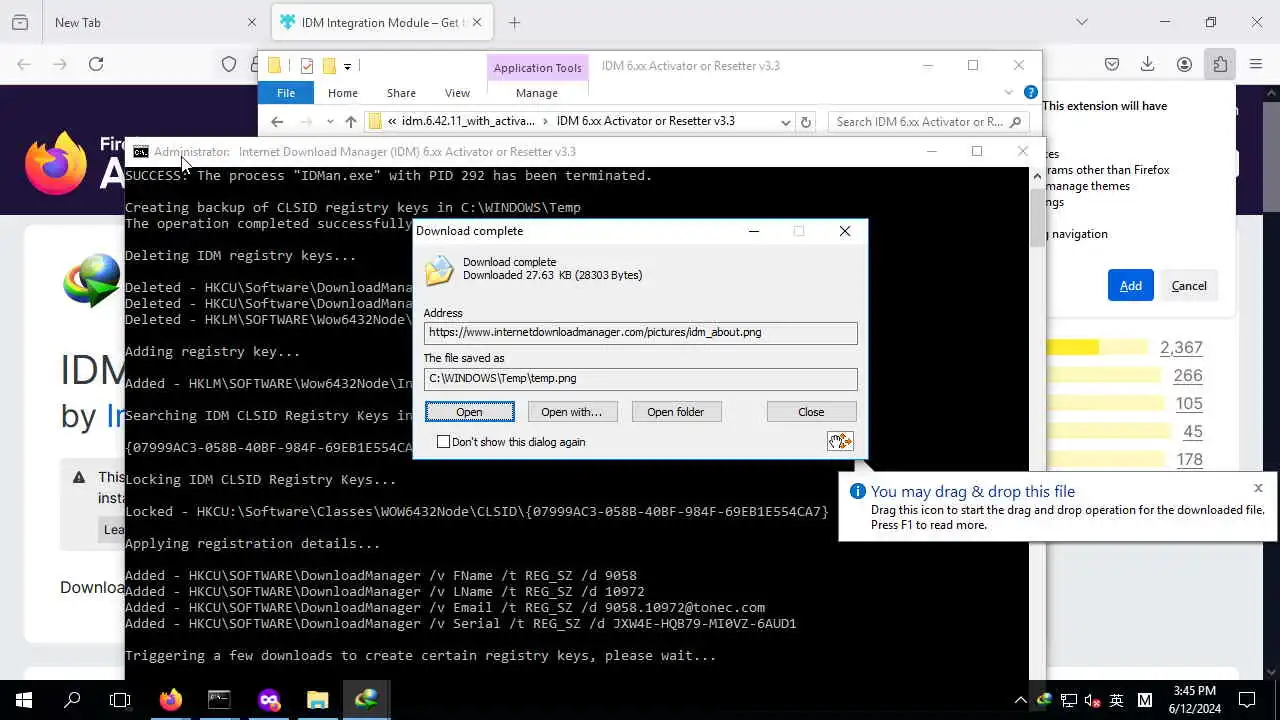1280x720 pixels.
Task: Close the New Tab tab
Action: click(x=252, y=22)
